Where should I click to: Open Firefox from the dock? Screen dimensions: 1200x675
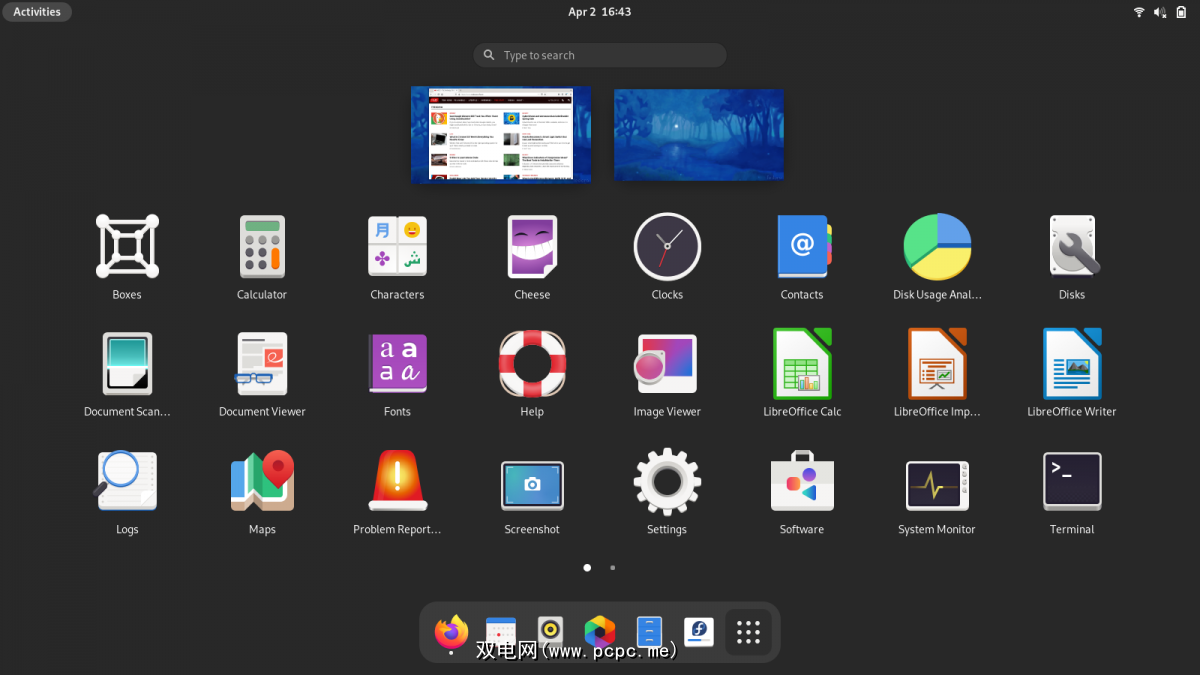coord(451,632)
